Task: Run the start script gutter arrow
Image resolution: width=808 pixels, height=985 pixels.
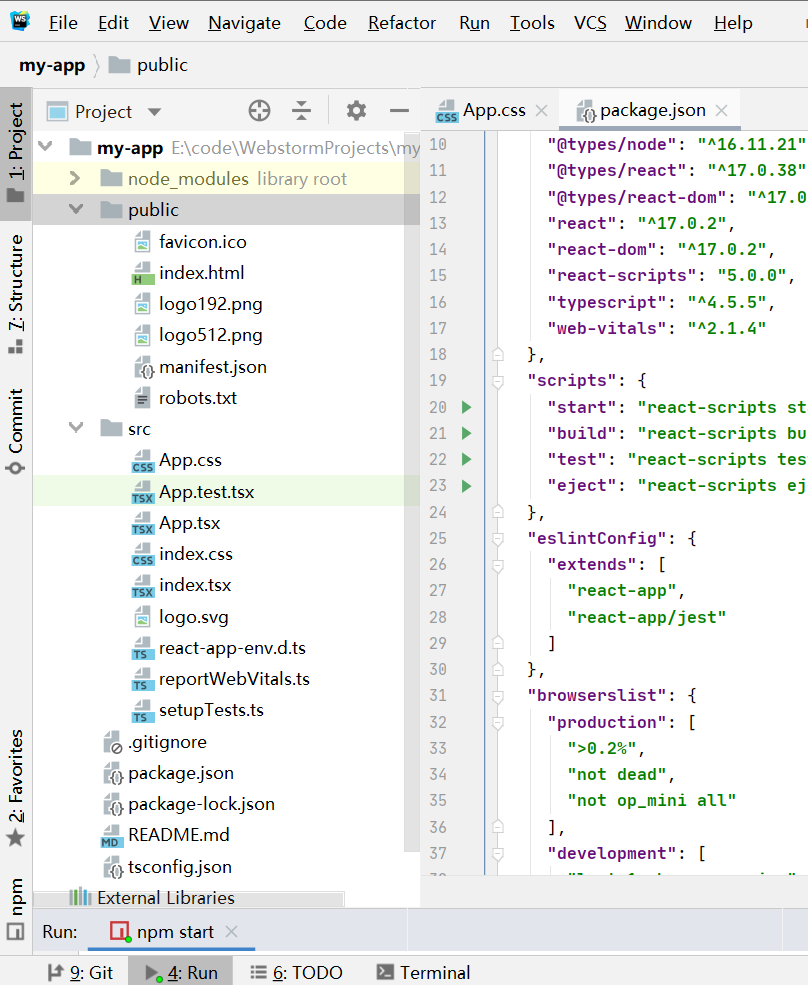Action: (x=466, y=407)
